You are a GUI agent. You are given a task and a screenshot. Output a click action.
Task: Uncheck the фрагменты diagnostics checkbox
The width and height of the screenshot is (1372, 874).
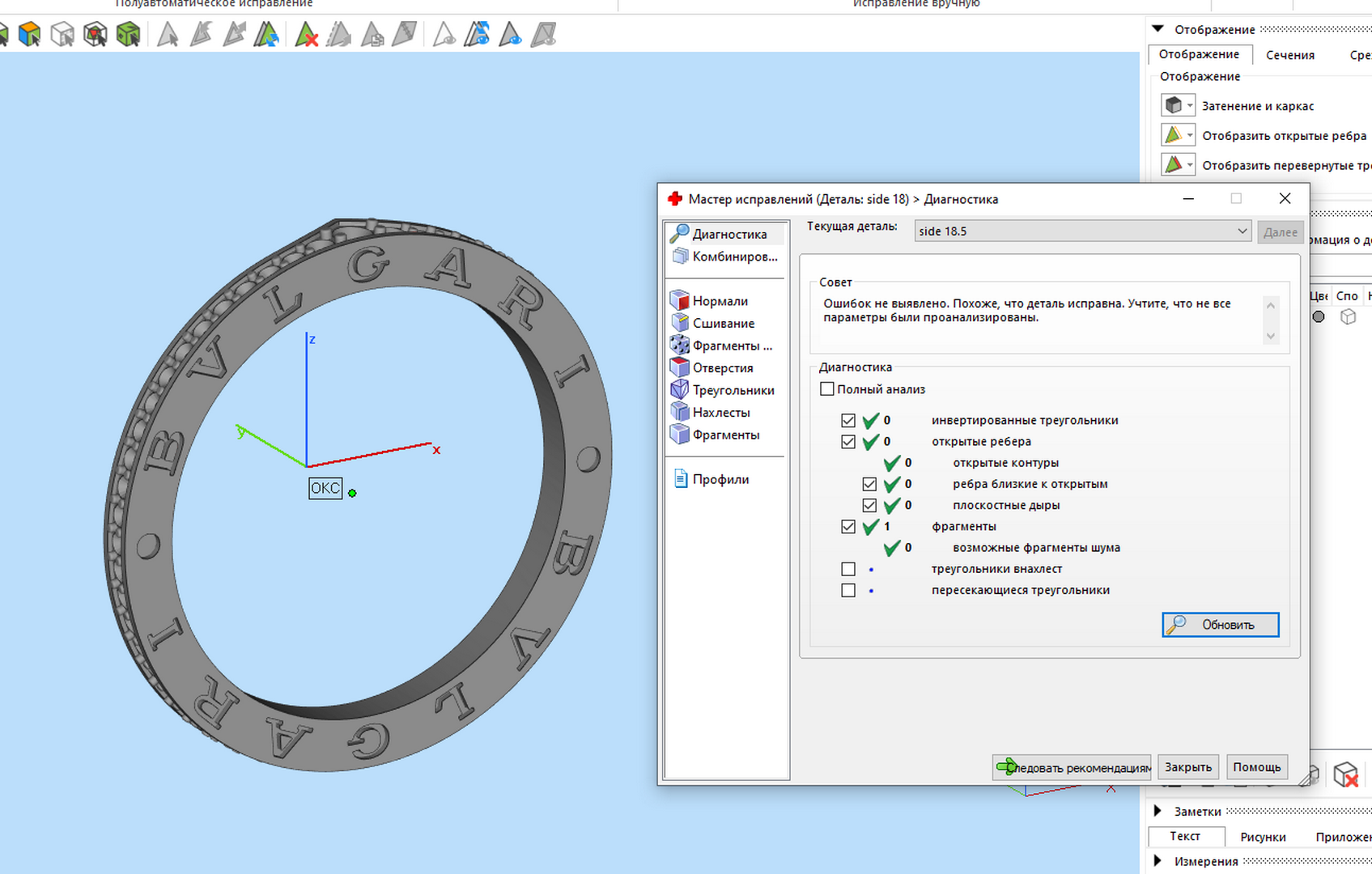click(848, 527)
